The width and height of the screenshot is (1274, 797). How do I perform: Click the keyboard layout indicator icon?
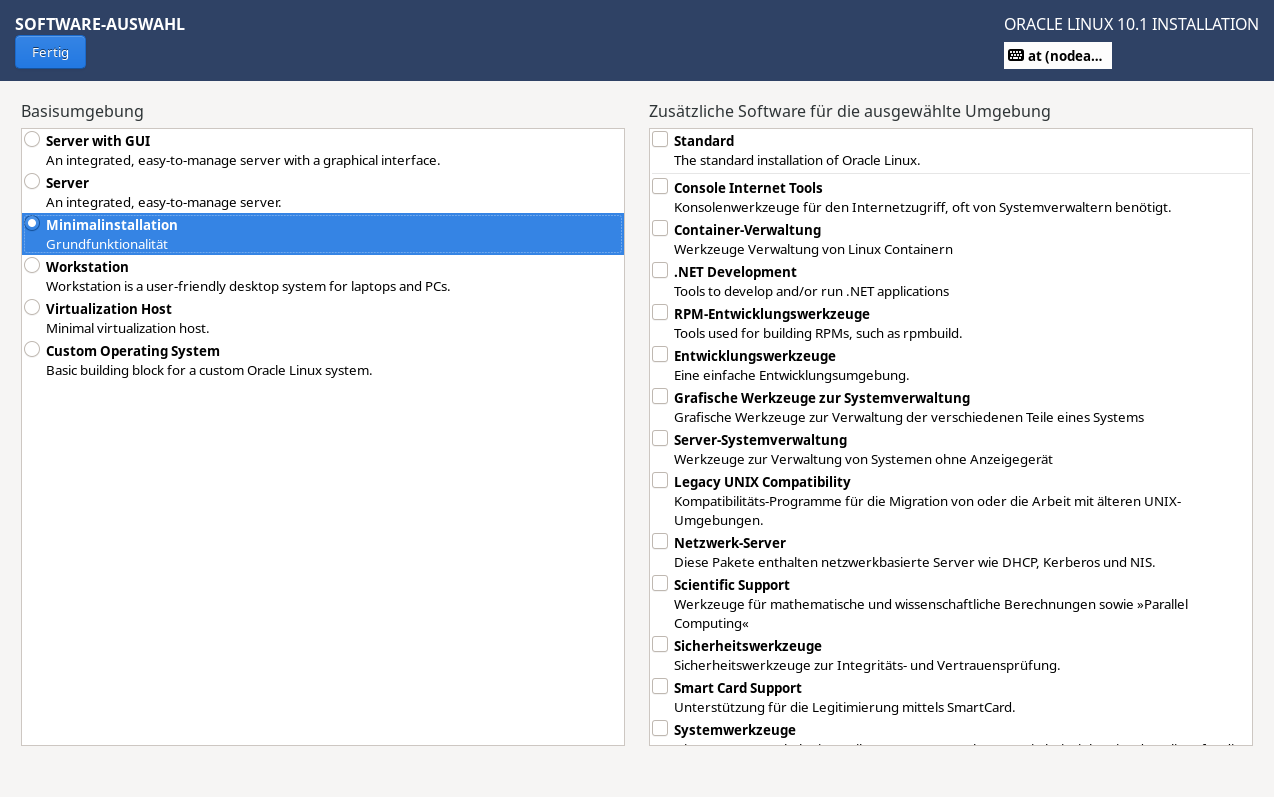pos(1016,55)
